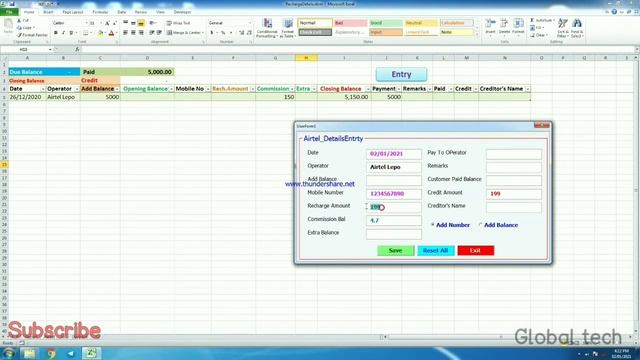Screen dimensions: 640x360
Task: Open the Fill Color picker
Action: tap(101, 33)
